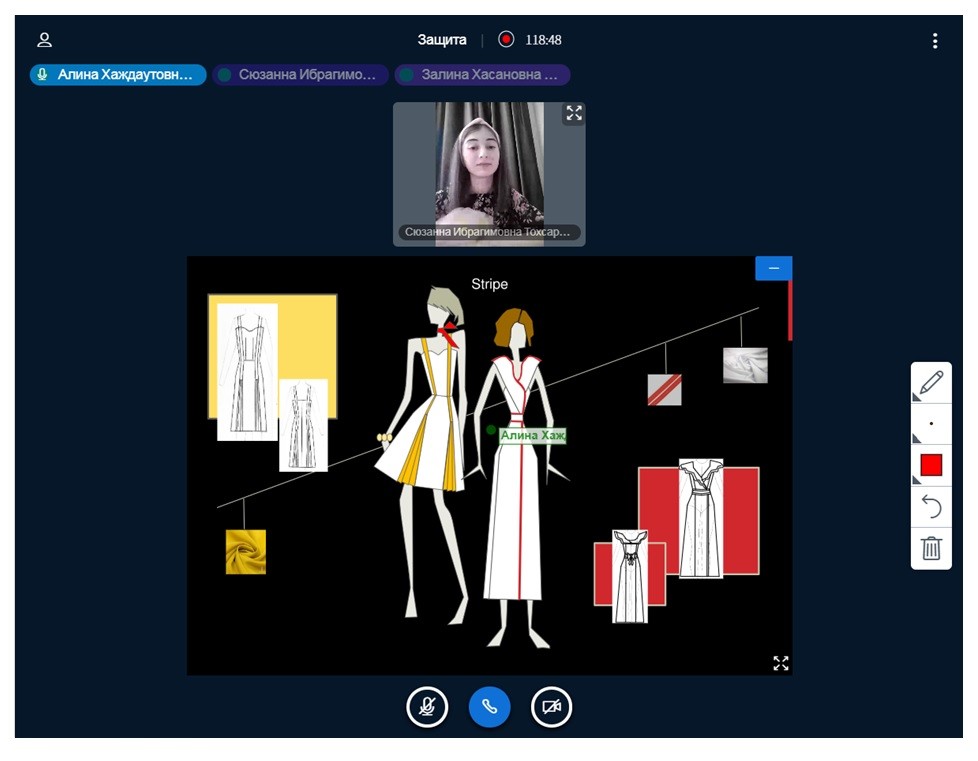This screenshot has height=761, width=978.
Task: Minimize the presentation with the blue minus button
Action: 773,268
